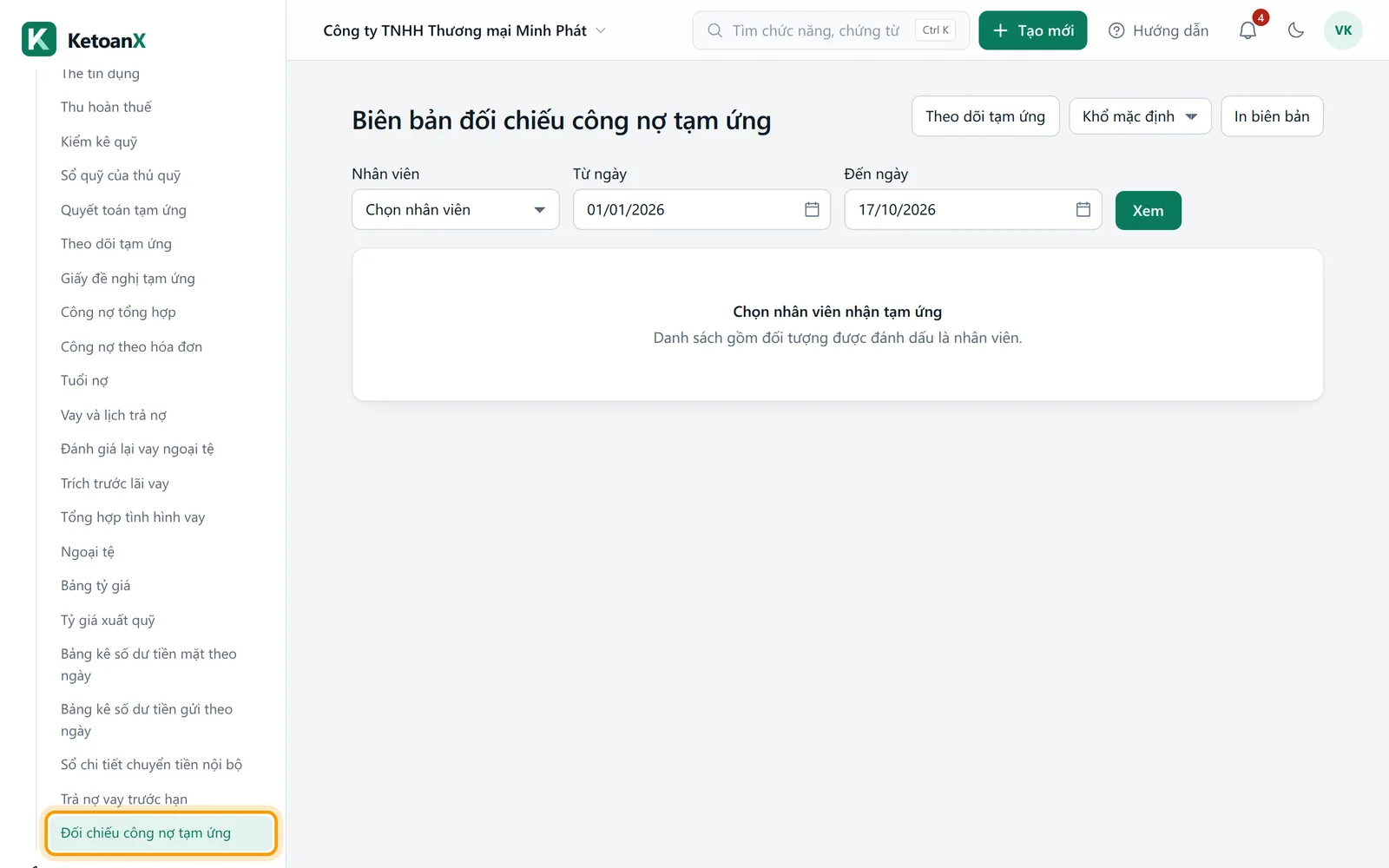Open the Khổ mặc định dropdown
The image size is (1389, 868).
1140,116
